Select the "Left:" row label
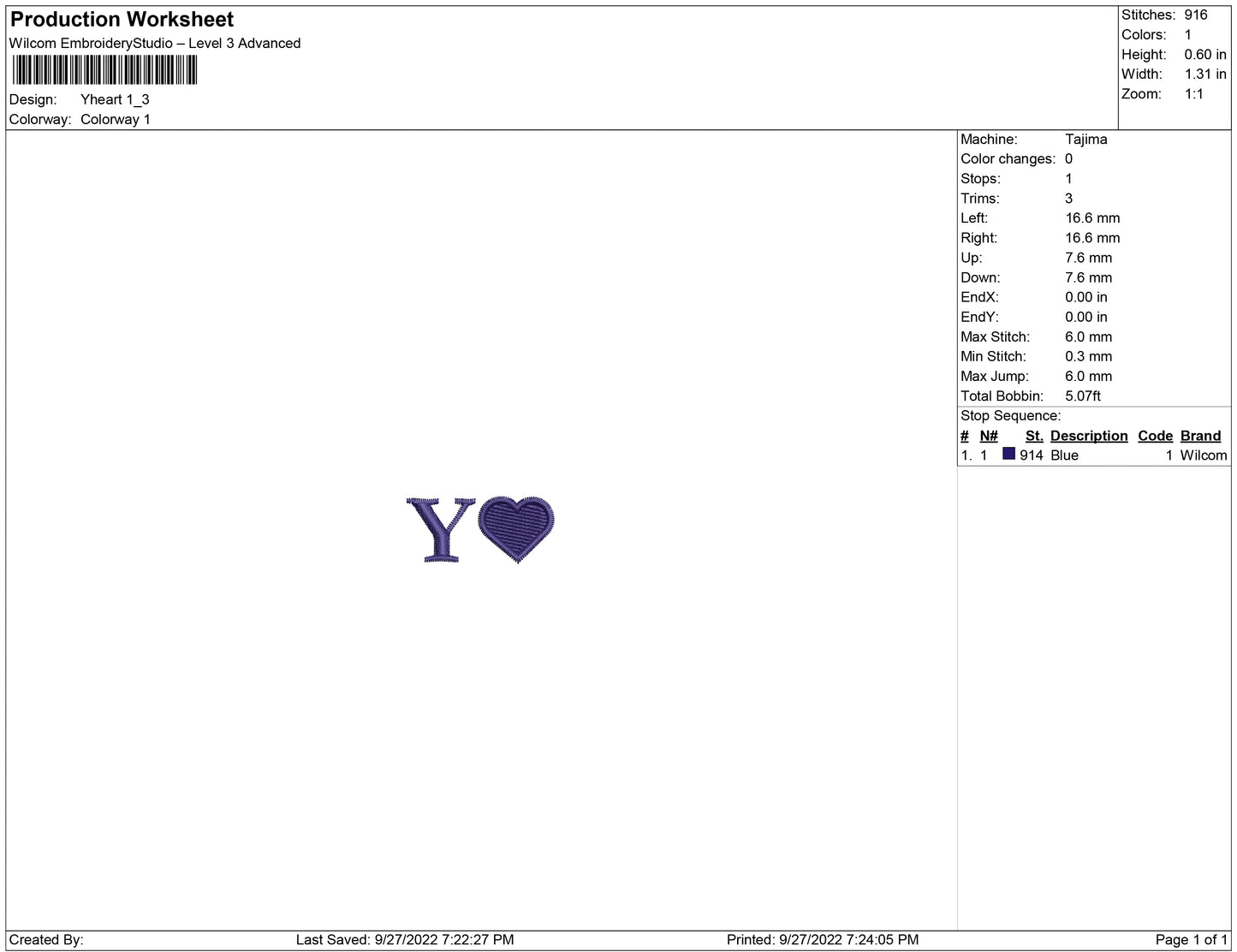This screenshot has height=952, width=1237. (x=974, y=217)
